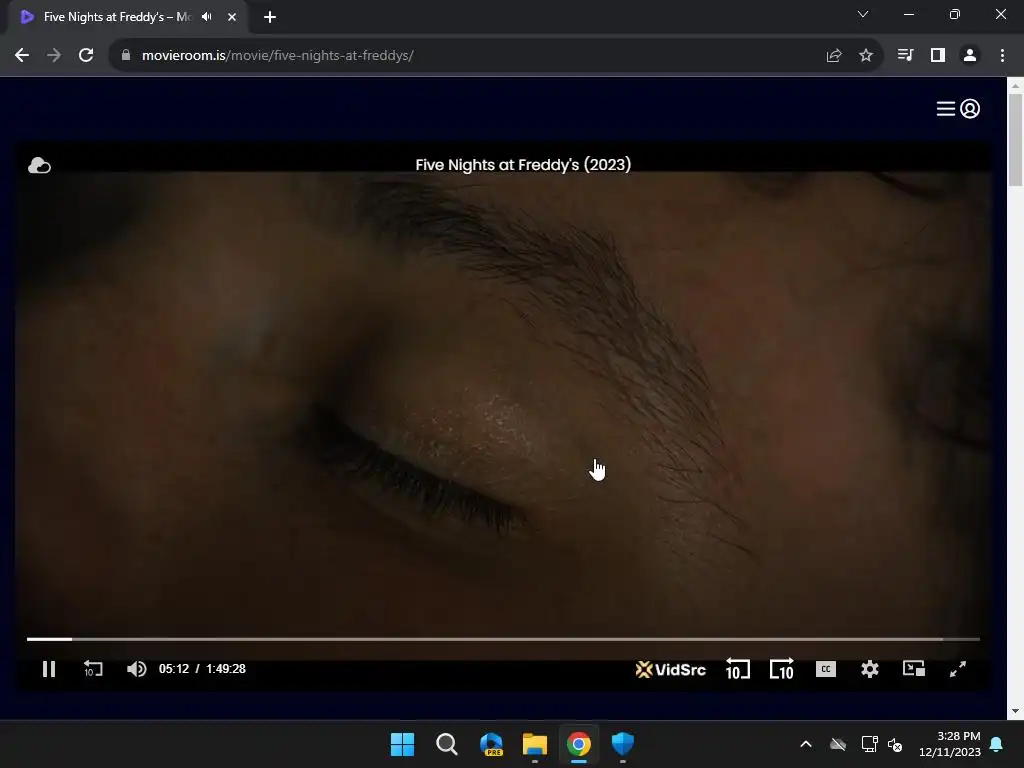Show hidden system tray icons
The width and height of the screenshot is (1024, 768).
click(806, 744)
